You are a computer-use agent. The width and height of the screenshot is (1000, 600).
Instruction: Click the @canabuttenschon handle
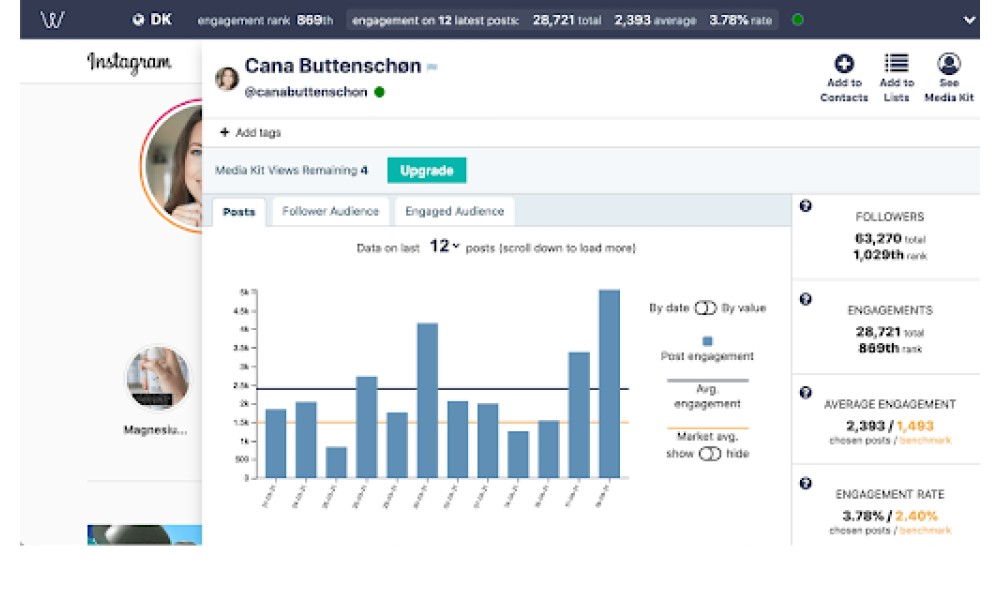pyautogui.click(x=305, y=92)
